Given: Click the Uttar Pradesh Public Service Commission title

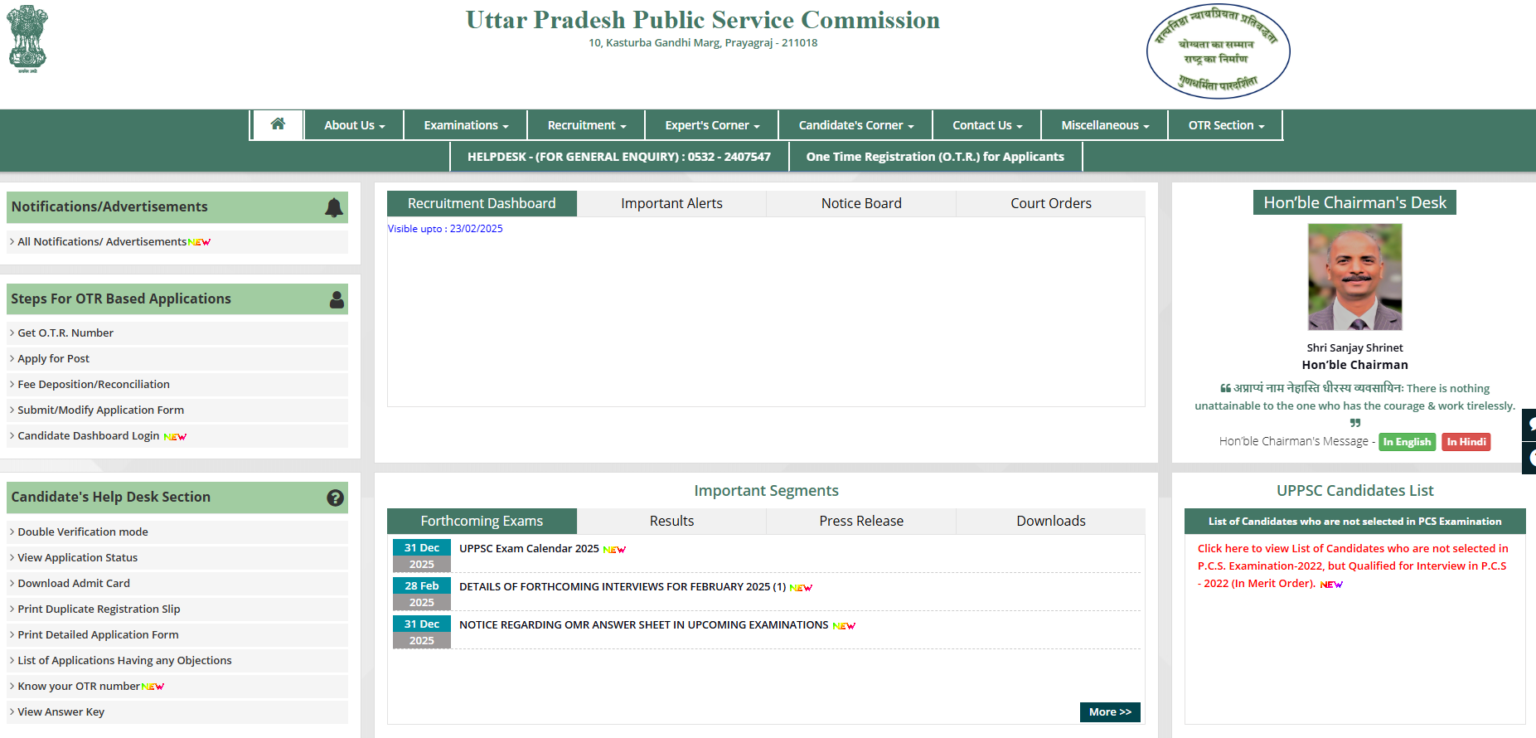Looking at the screenshot, I should pos(703,20).
